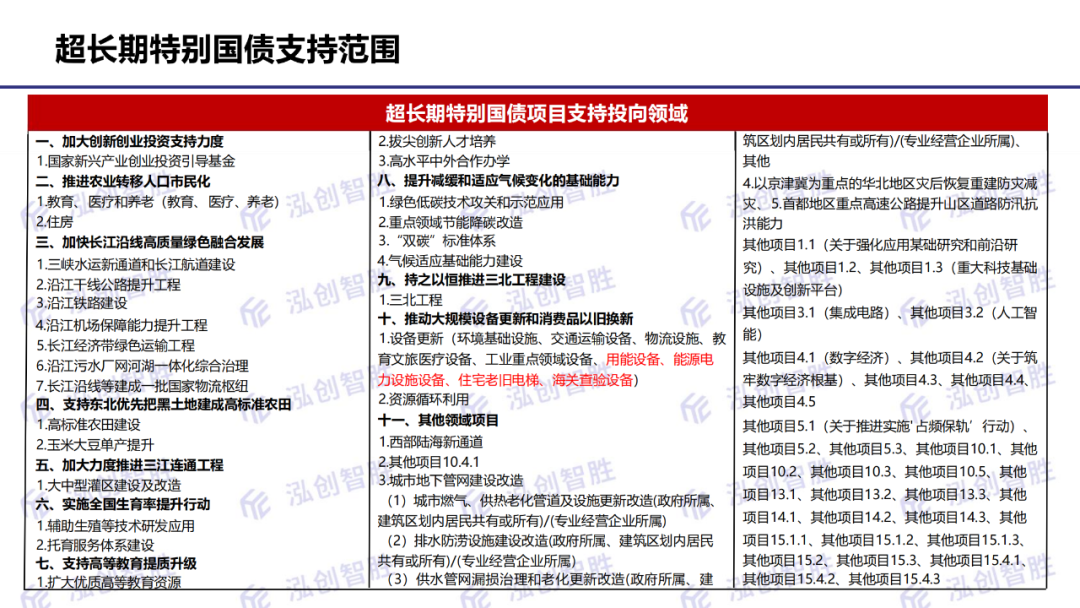
Task: Click heading 五、加大力度推进三江连通工程
Action: pos(129,465)
